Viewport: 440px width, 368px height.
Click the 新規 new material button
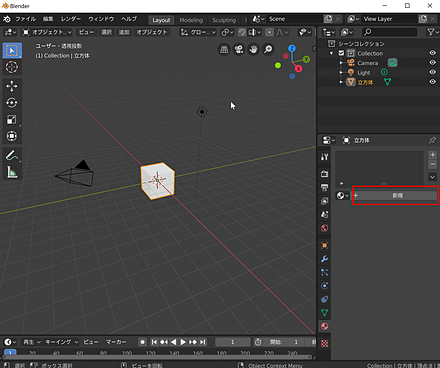395,195
